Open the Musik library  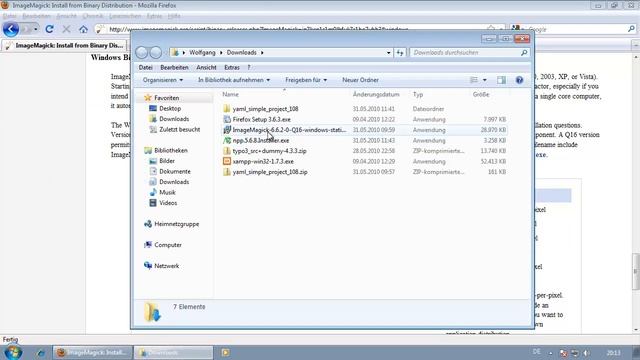[167, 192]
